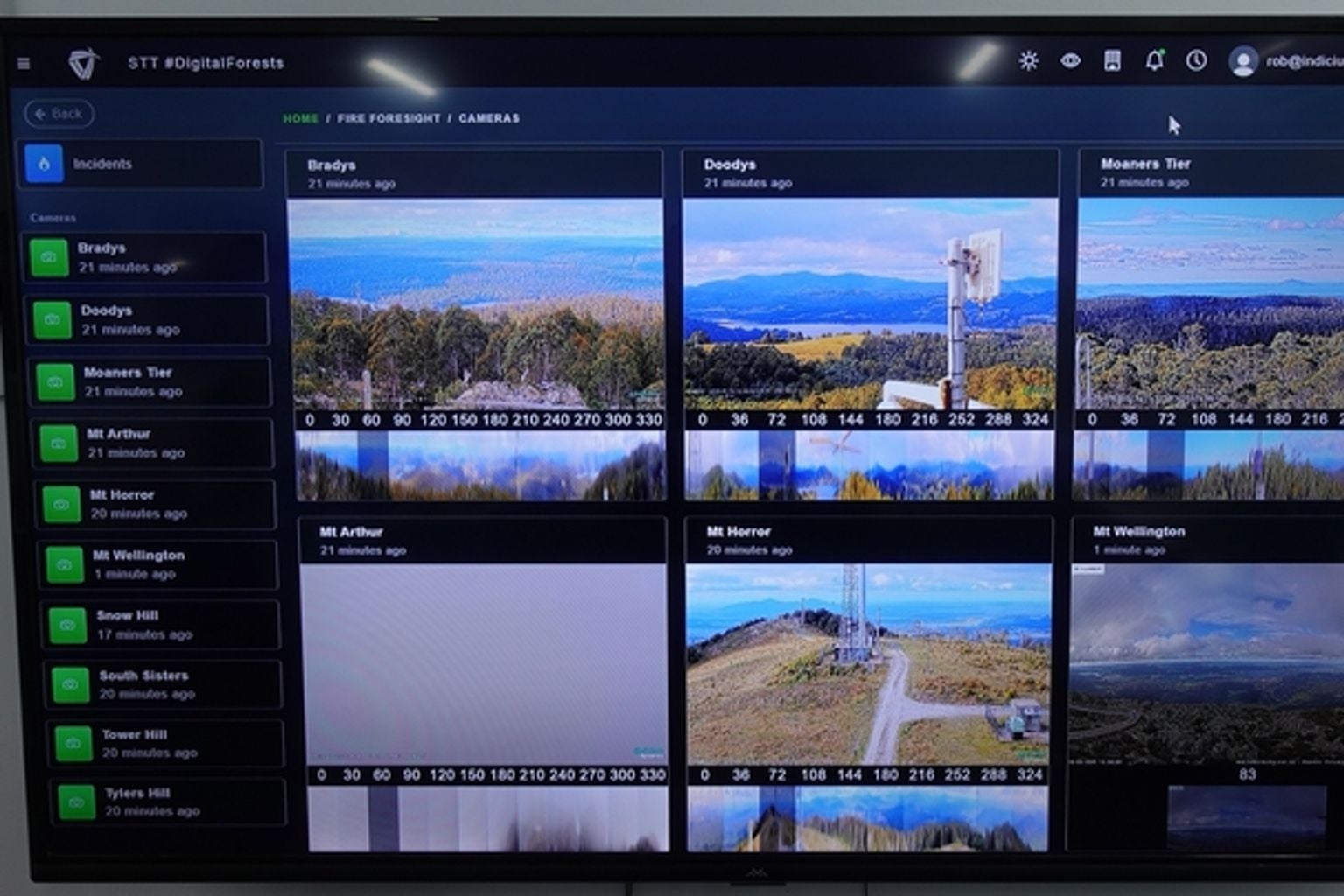Click the FIRE FORESIGHT breadcrumb
This screenshot has height=896, width=1344.
[x=388, y=118]
